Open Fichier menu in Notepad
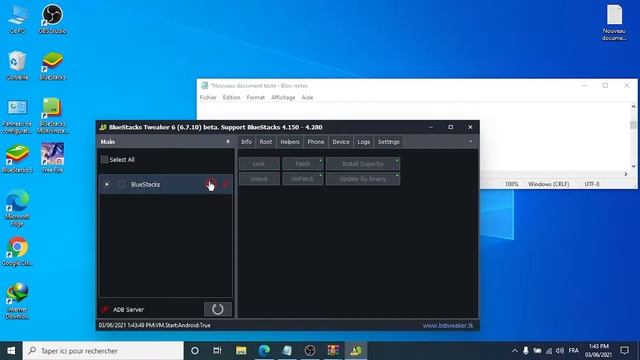 208,98
